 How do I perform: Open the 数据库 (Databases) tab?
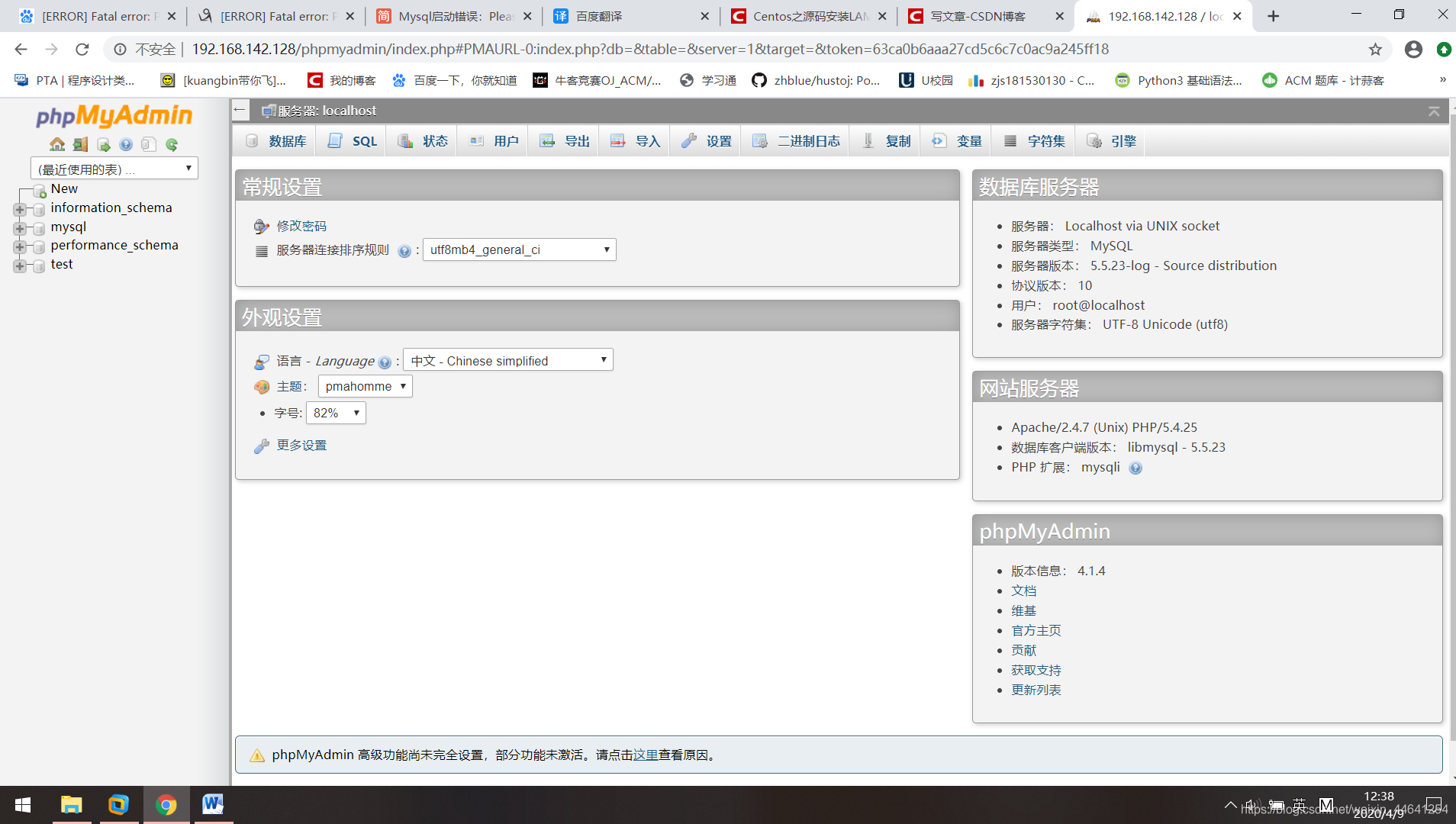click(275, 141)
